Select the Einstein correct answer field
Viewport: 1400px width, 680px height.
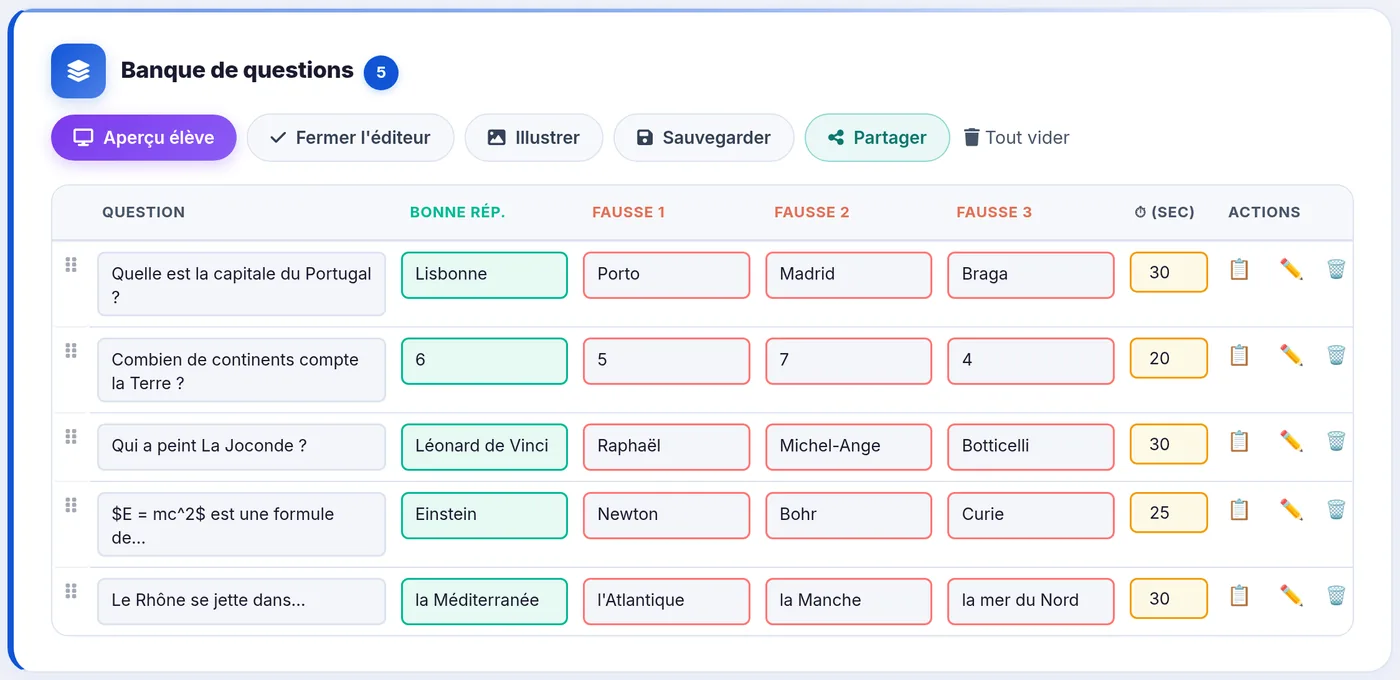pyautogui.click(x=484, y=515)
